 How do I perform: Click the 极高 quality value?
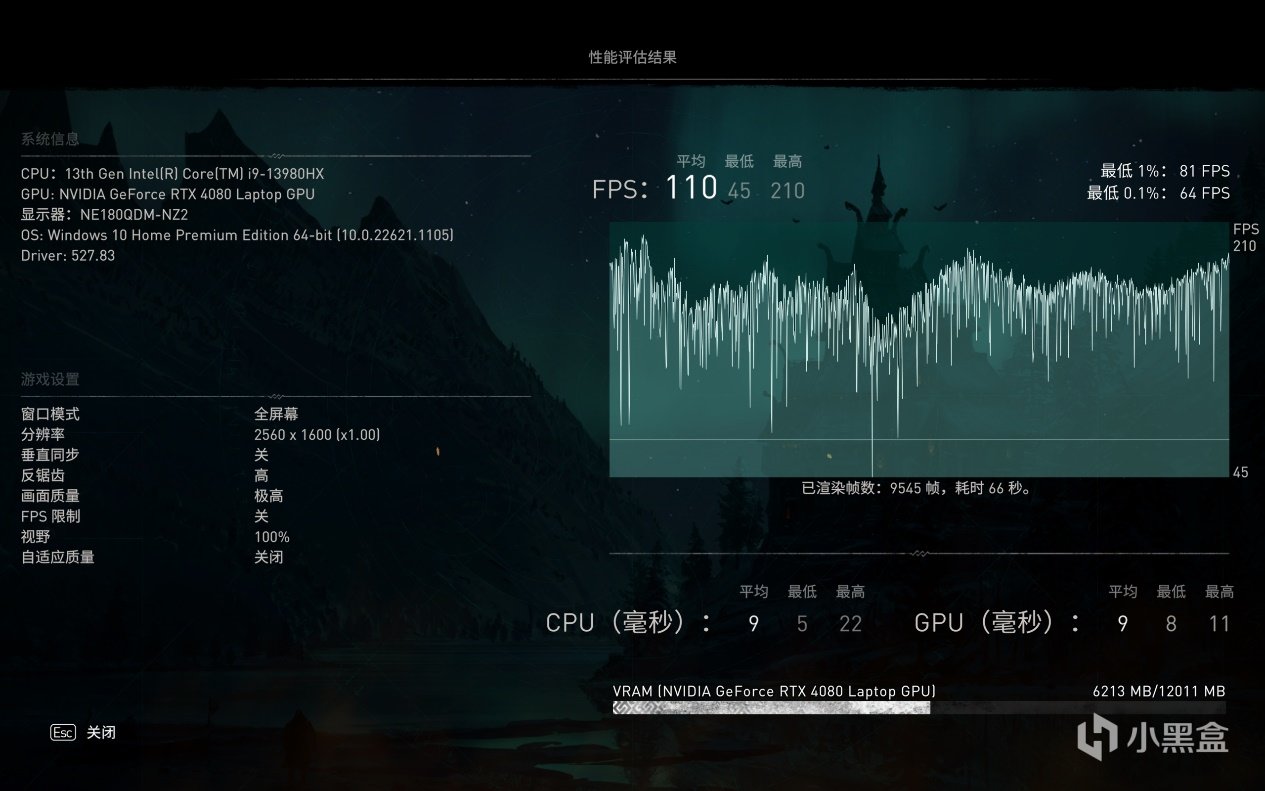click(x=269, y=496)
